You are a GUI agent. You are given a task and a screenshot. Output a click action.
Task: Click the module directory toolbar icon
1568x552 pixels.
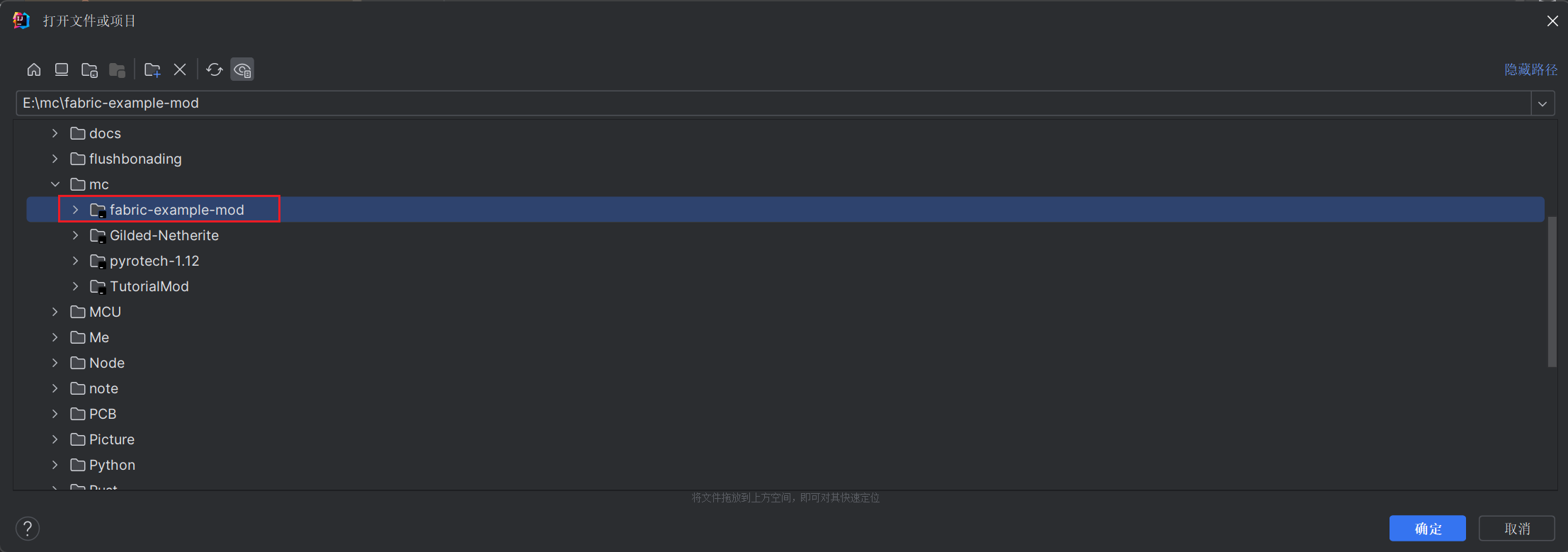pos(117,69)
